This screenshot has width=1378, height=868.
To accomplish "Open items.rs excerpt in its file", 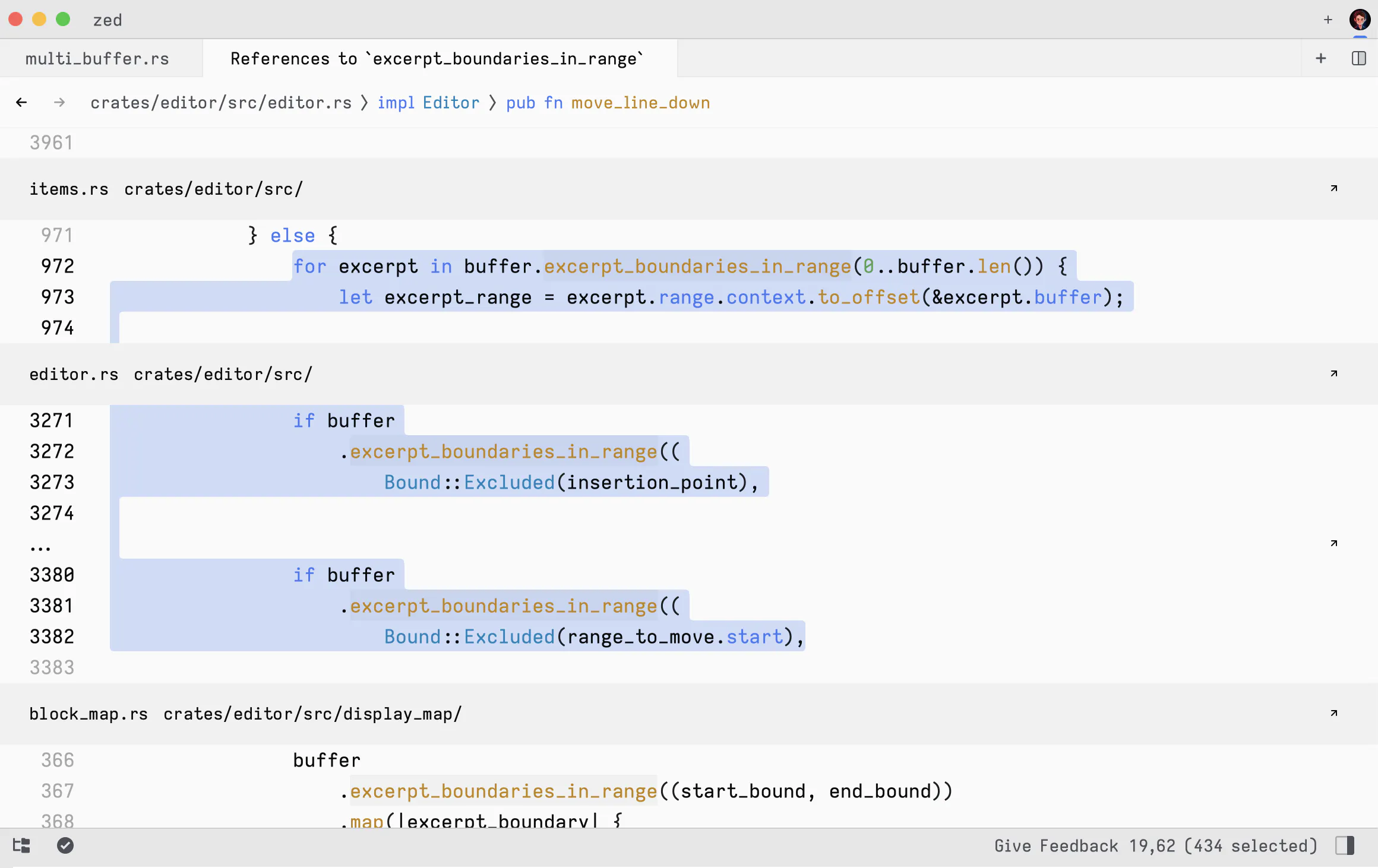I will click(x=1333, y=188).
